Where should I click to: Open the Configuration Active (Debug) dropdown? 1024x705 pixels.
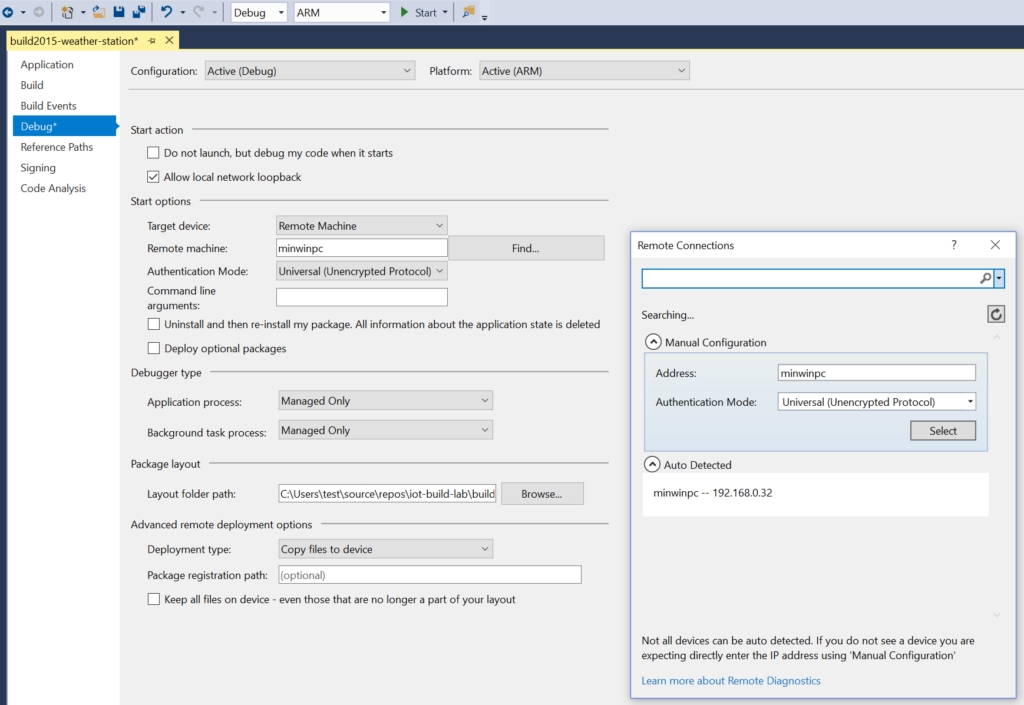310,70
